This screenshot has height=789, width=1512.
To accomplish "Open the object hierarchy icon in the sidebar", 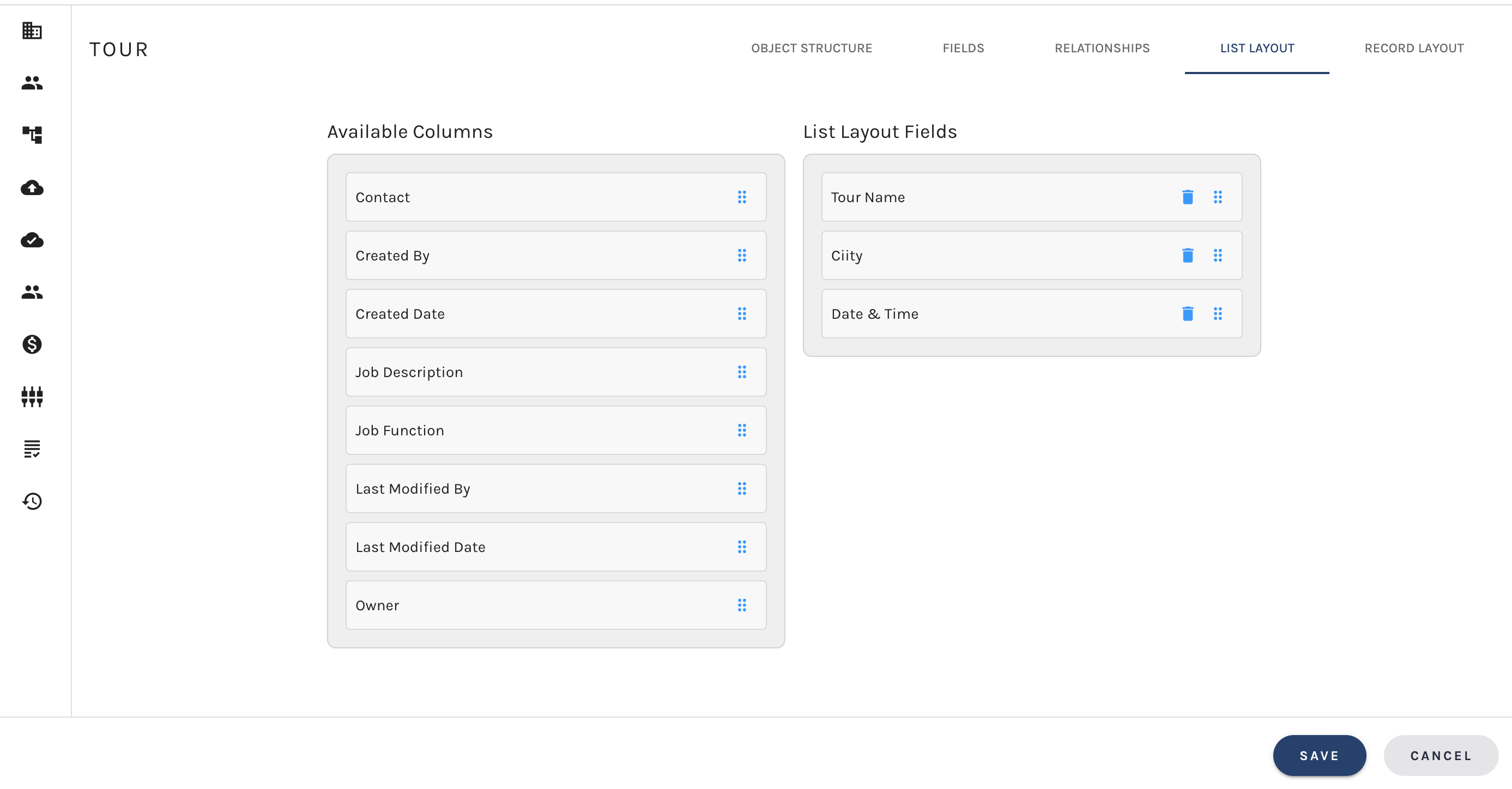I will pos(31,135).
